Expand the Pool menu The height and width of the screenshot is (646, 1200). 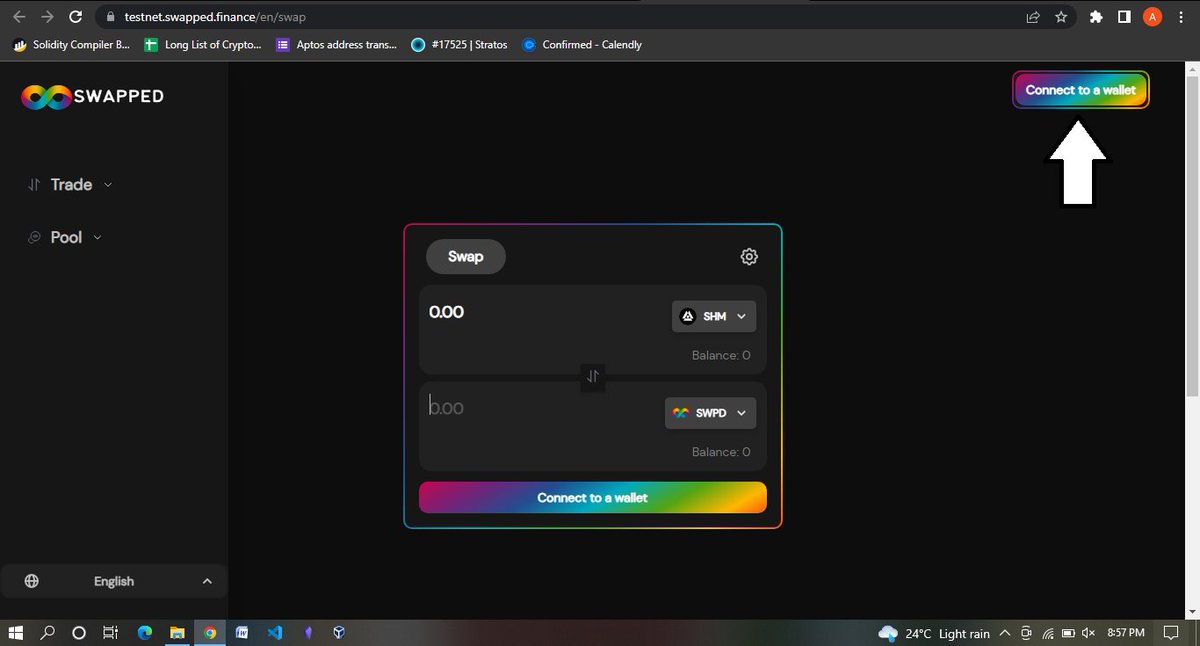click(x=64, y=238)
